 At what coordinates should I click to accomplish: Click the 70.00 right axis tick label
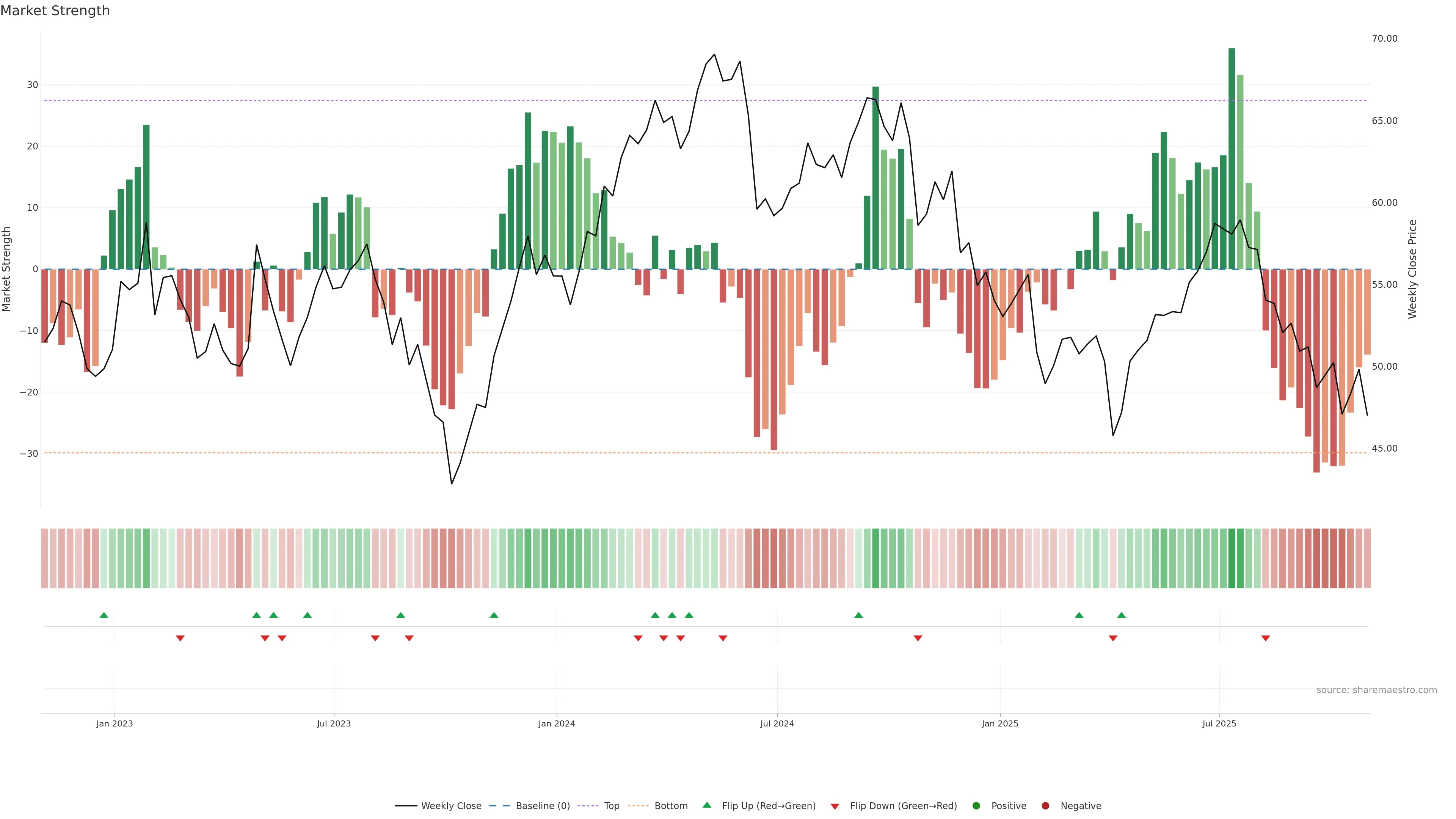(x=1384, y=38)
